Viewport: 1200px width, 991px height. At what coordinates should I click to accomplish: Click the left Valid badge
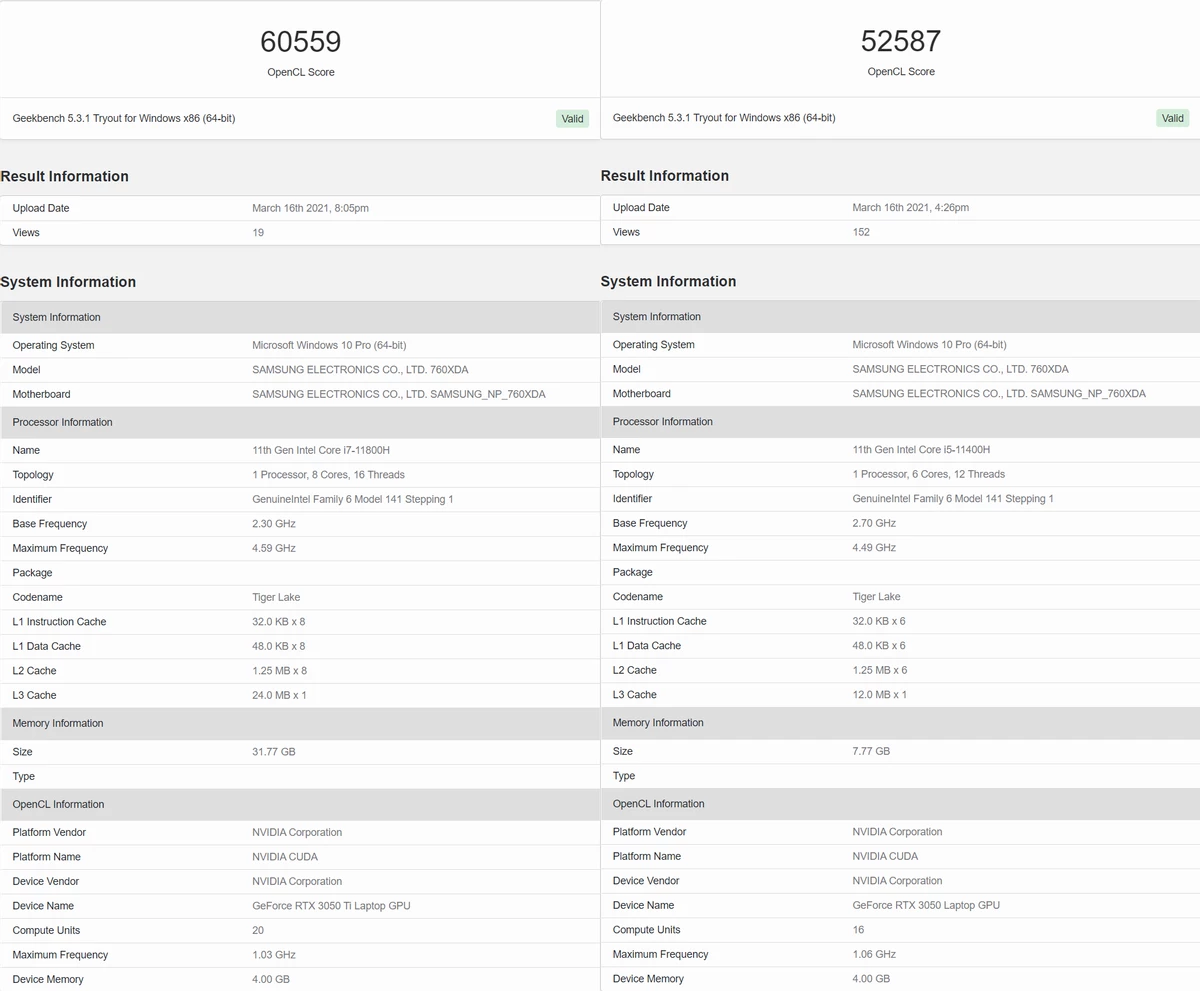pos(572,119)
